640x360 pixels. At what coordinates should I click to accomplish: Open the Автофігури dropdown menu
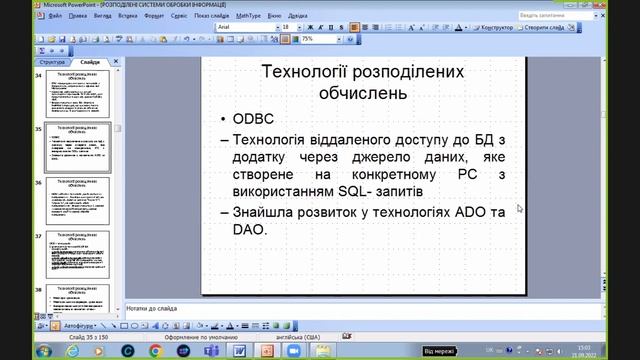click(x=79, y=326)
